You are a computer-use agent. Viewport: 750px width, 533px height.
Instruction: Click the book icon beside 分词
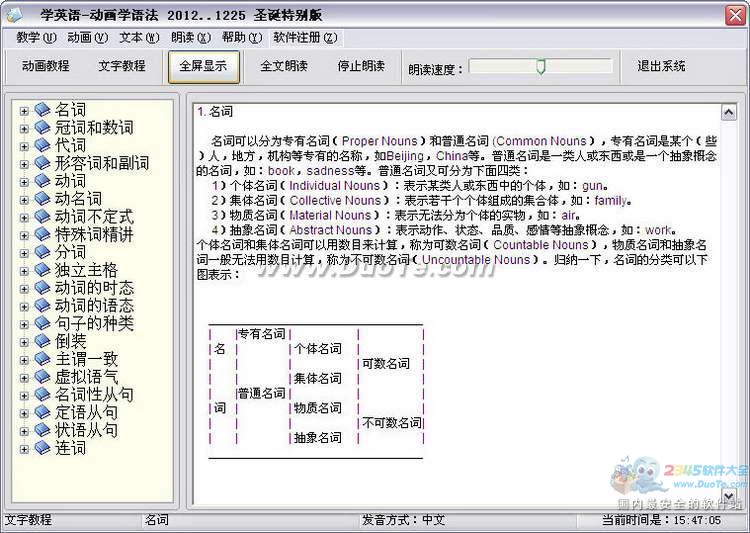(x=42, y=252)
